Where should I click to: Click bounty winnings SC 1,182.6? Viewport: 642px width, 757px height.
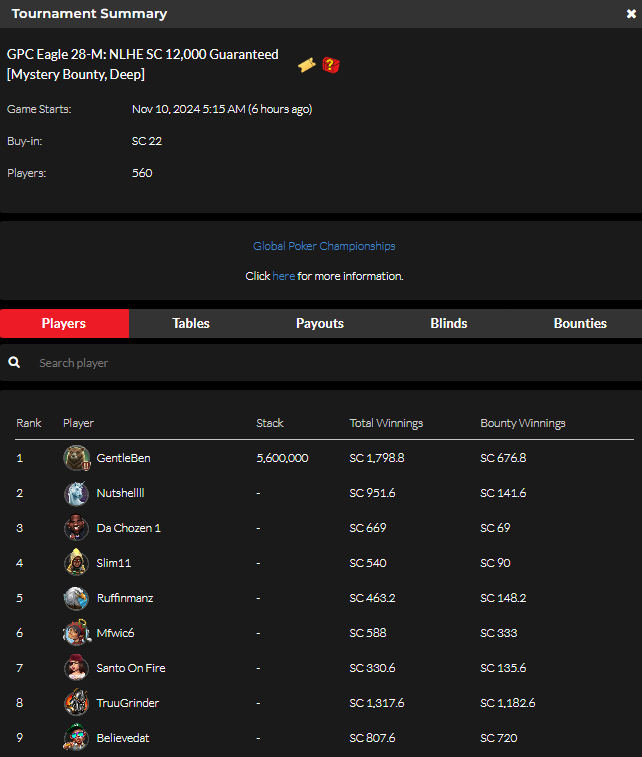coord(508,703)
